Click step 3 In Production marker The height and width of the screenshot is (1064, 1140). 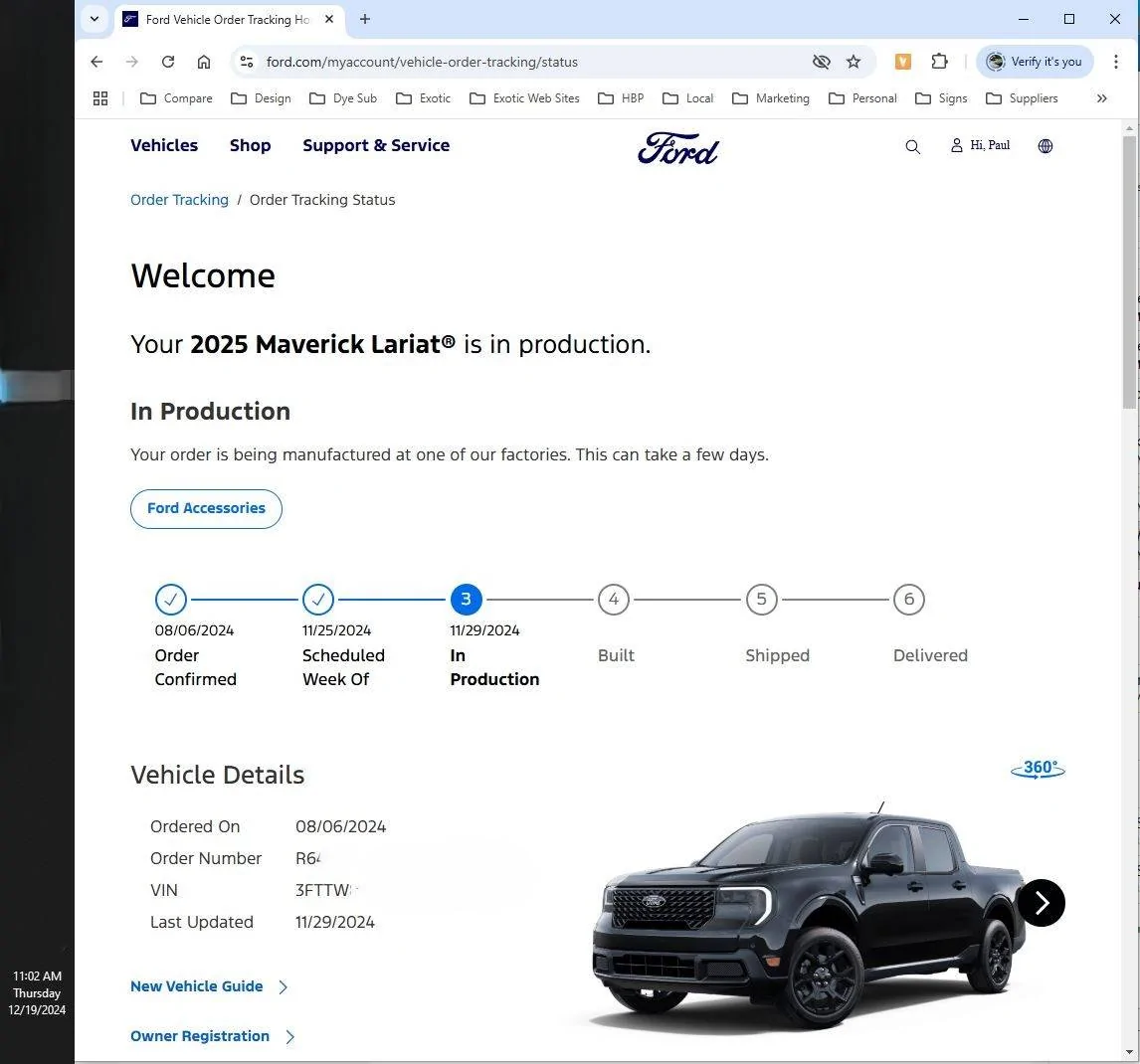tap(466, 600)
